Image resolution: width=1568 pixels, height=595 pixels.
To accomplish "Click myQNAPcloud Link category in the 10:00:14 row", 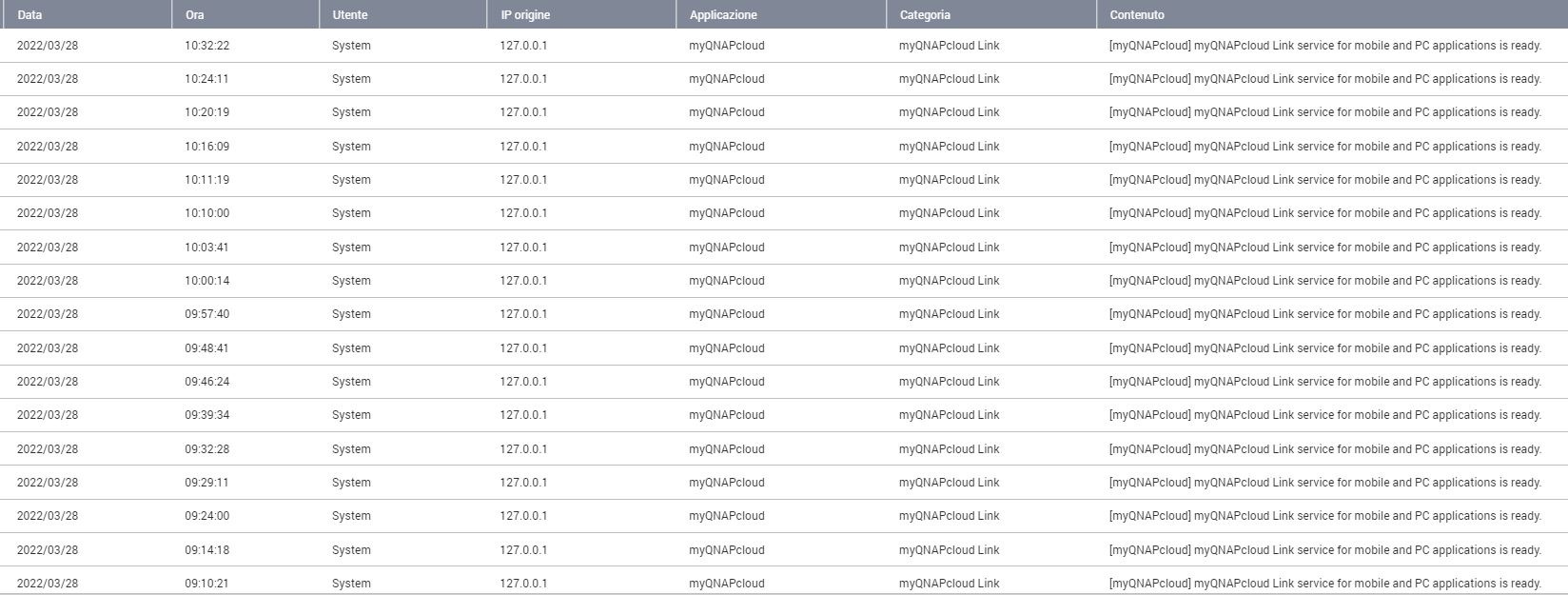I will click(x=949, y=281).
